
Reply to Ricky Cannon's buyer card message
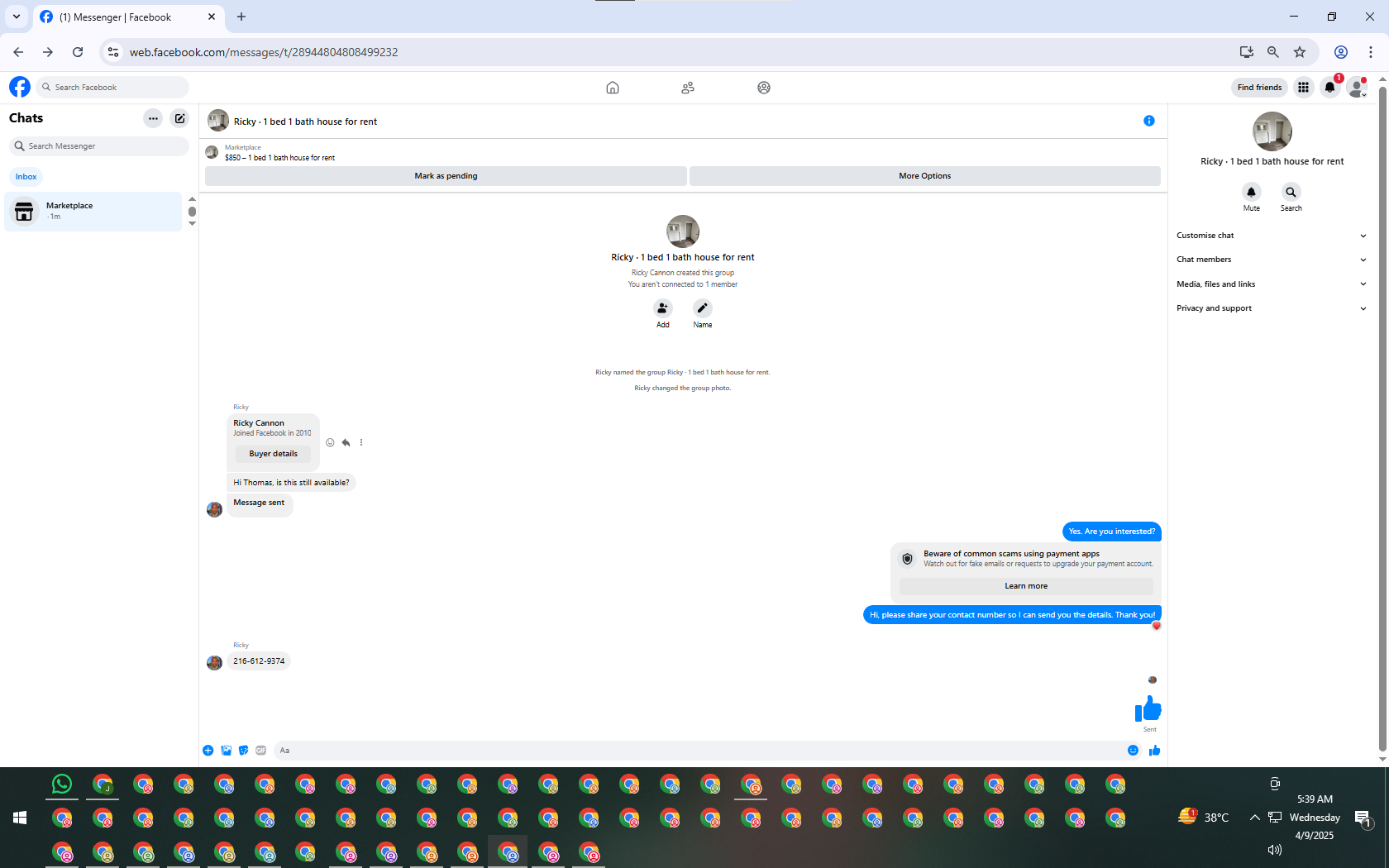[x=346, y=442]
